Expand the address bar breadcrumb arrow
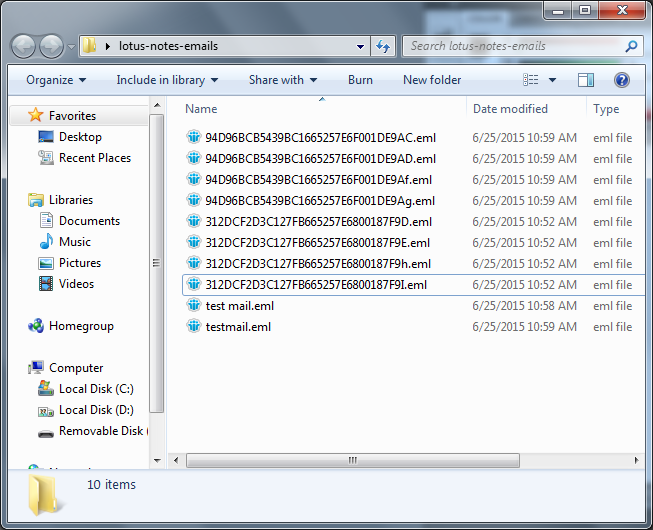 [x=108, y=46]
